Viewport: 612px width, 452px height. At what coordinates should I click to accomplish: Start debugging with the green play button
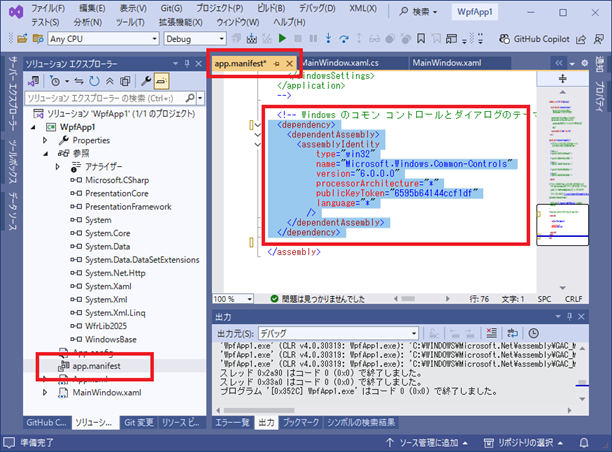click(282, 38)
